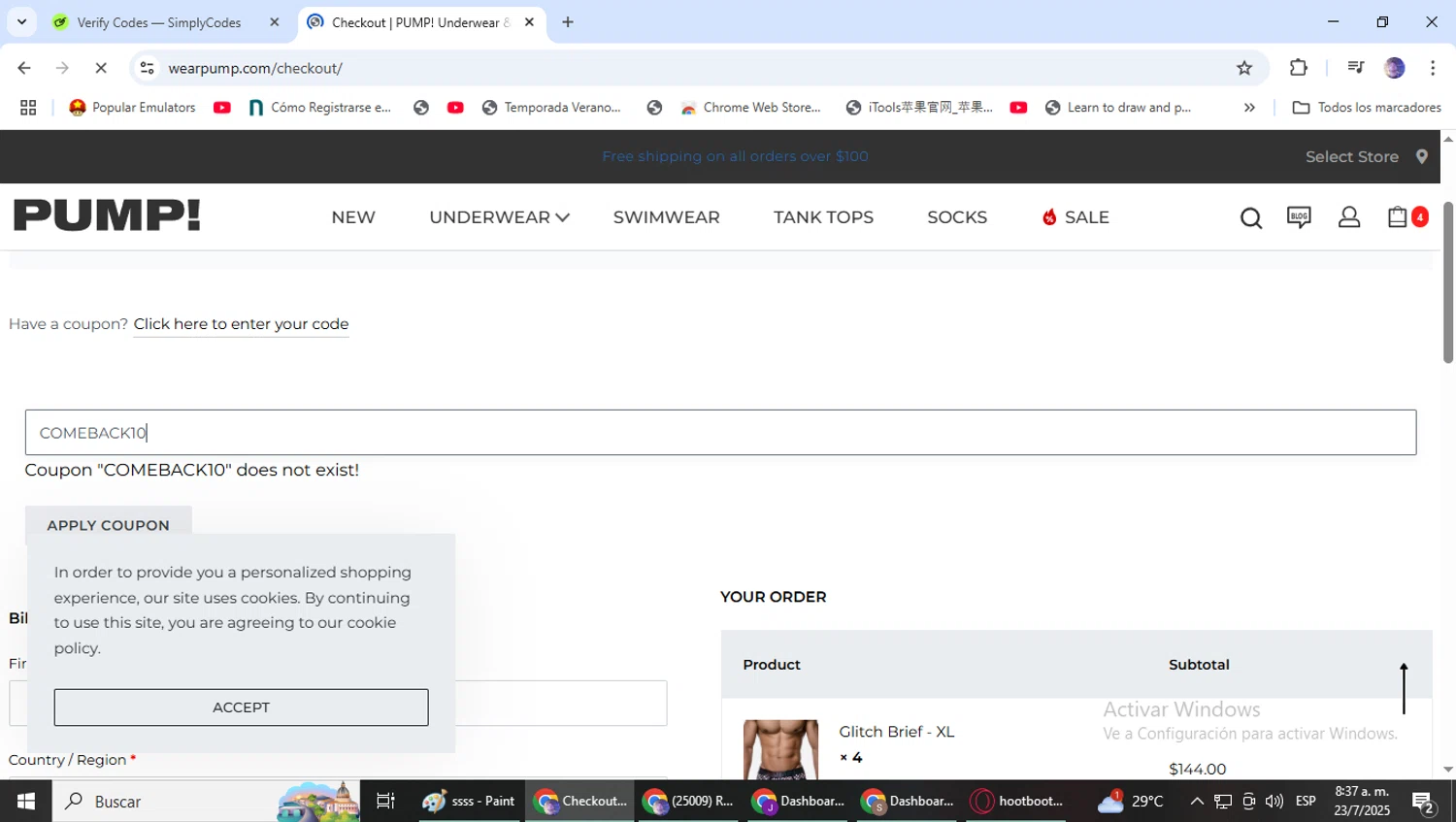Click the address bar URL

click(x=255, y=68)
